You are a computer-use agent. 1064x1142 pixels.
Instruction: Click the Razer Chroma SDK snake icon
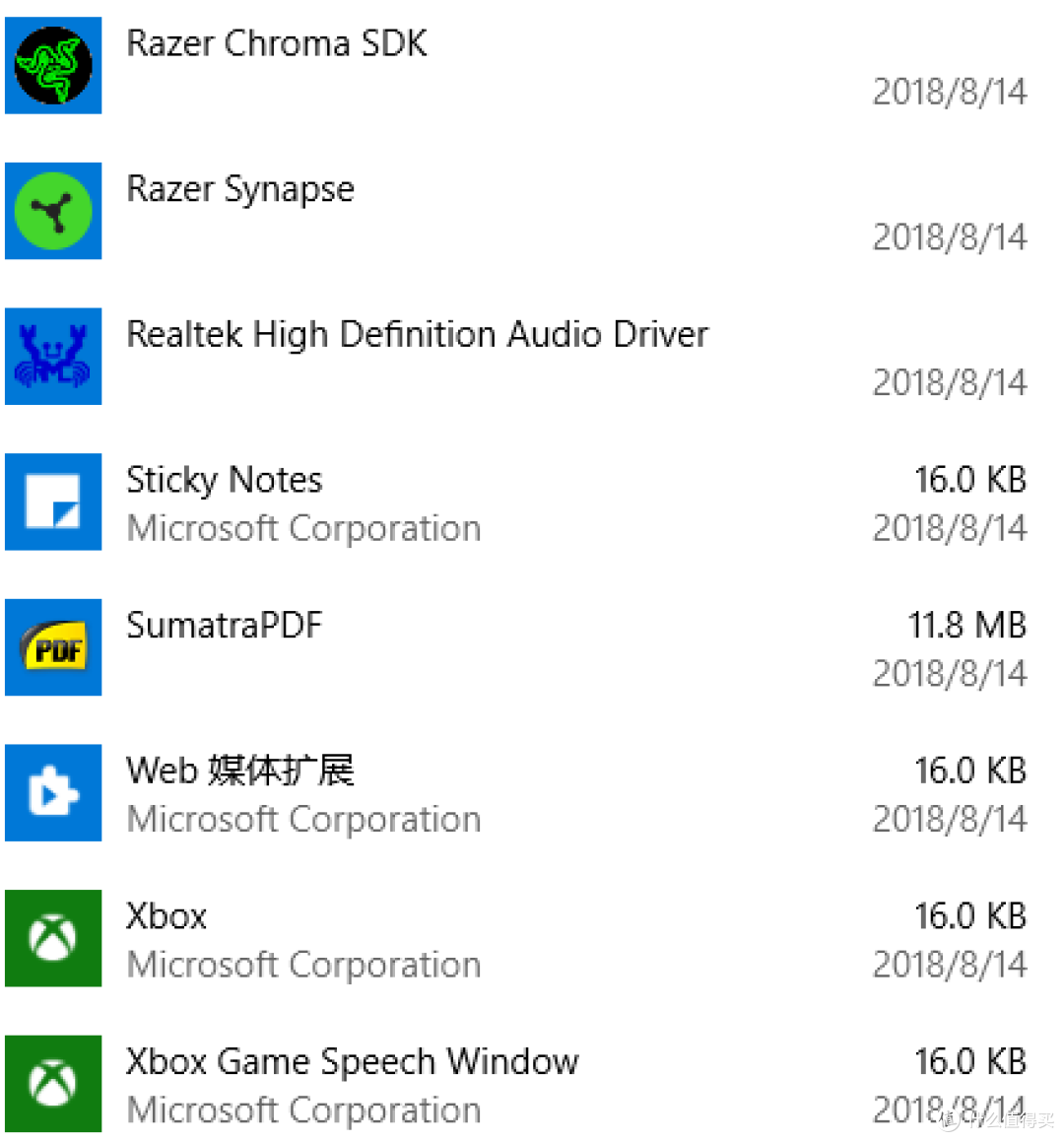(53, 66)
